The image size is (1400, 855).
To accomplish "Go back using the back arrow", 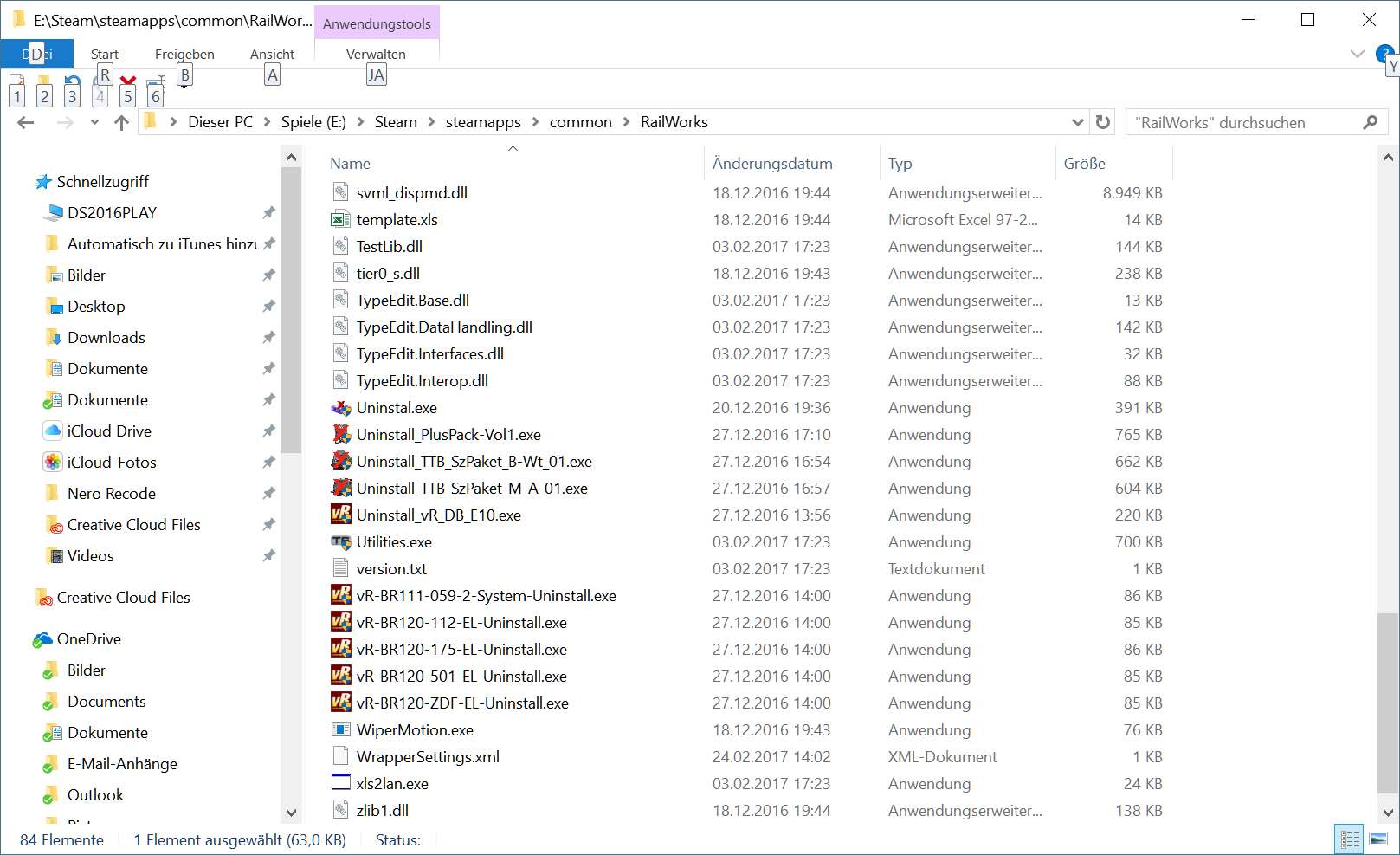I will coord(26,122).
